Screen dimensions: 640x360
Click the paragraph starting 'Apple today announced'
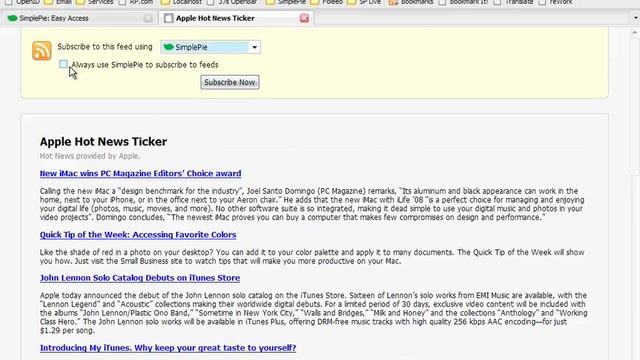click(313, 313)
